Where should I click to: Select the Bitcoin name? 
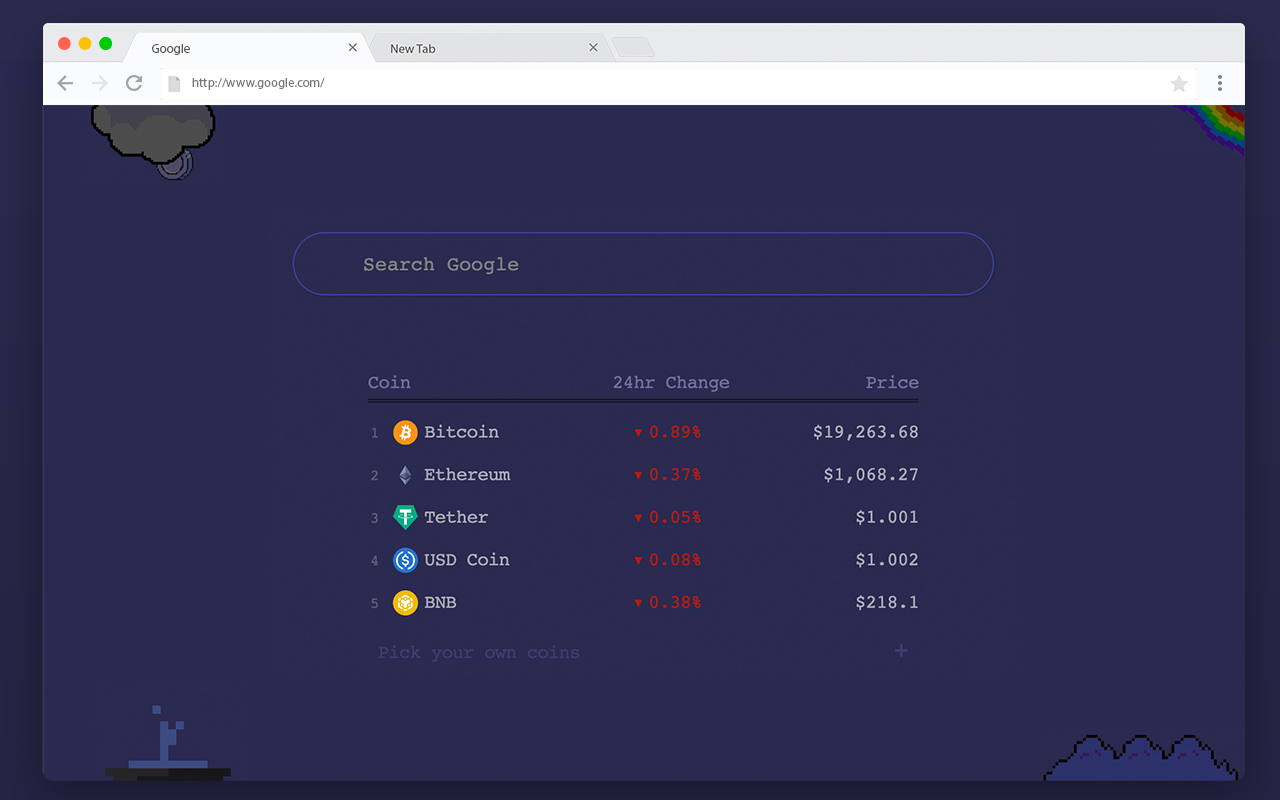(x=461, y=432)
